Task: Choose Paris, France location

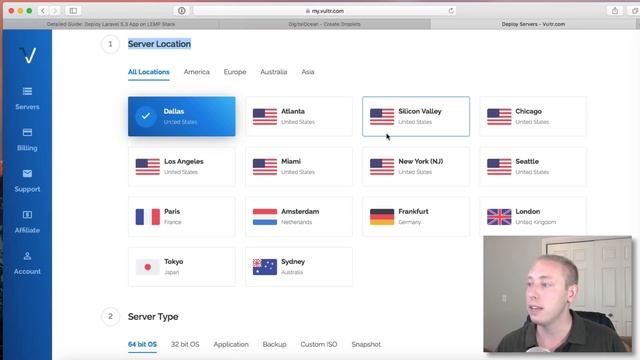Action: tap(182, 217)
